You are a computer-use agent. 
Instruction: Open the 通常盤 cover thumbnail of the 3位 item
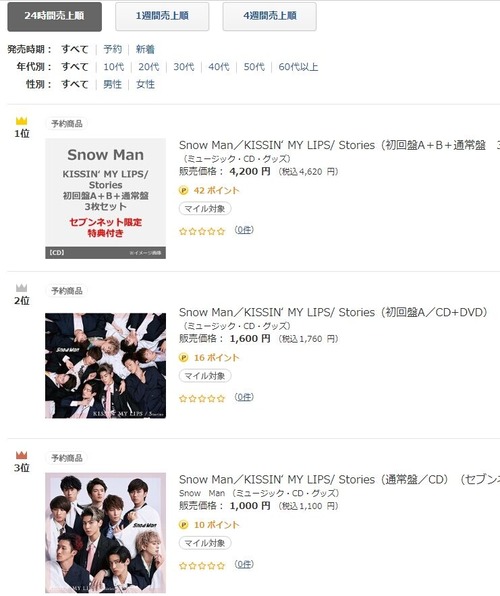(x=105, y=533)
